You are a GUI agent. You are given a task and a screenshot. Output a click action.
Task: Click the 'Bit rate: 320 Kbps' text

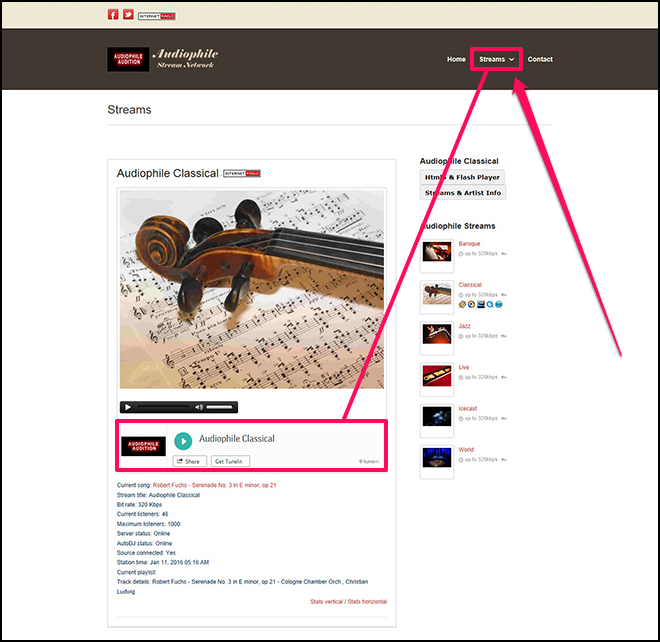click(139, 505)
